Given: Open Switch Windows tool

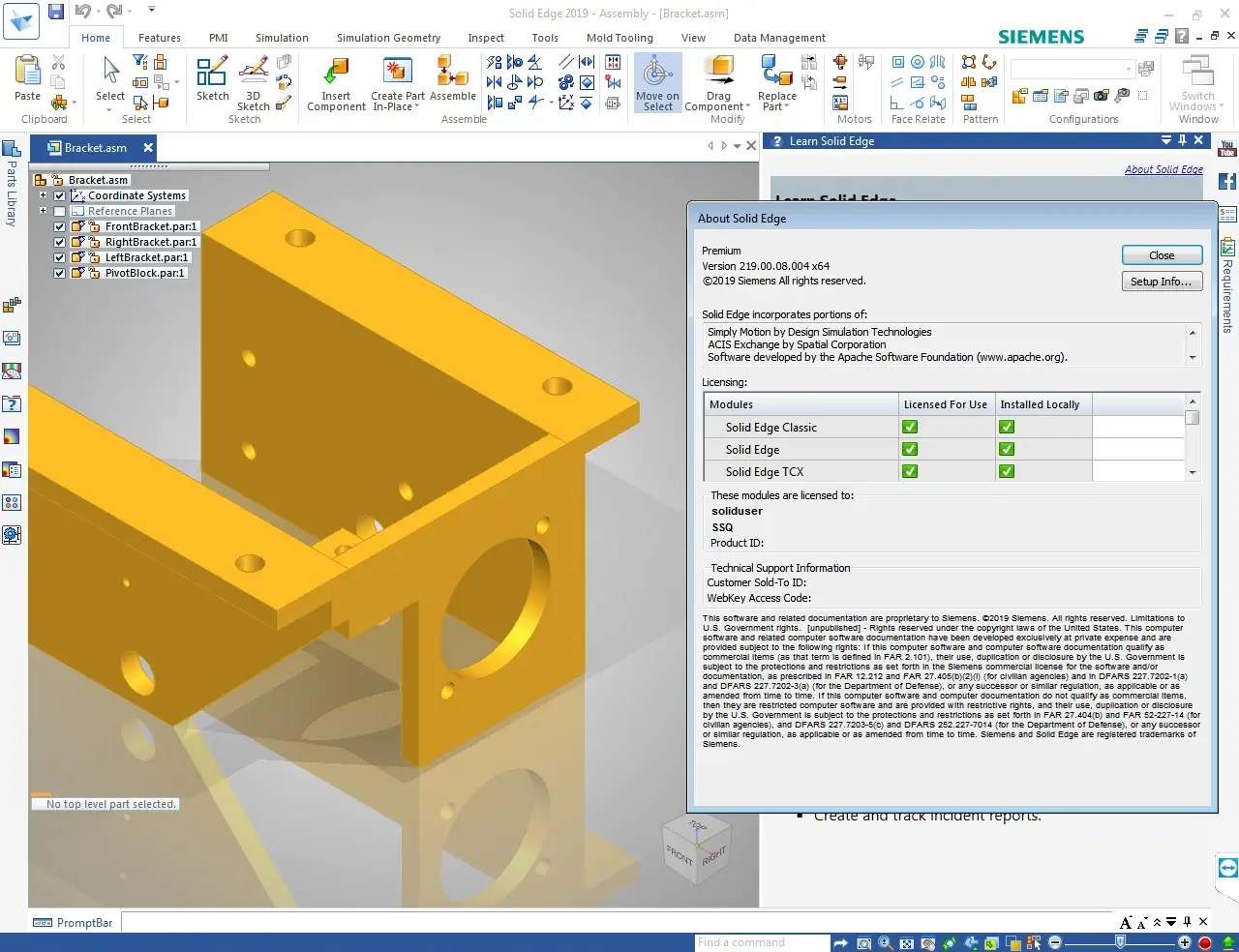Looking at the screenshot, I should pos(1197,83).
